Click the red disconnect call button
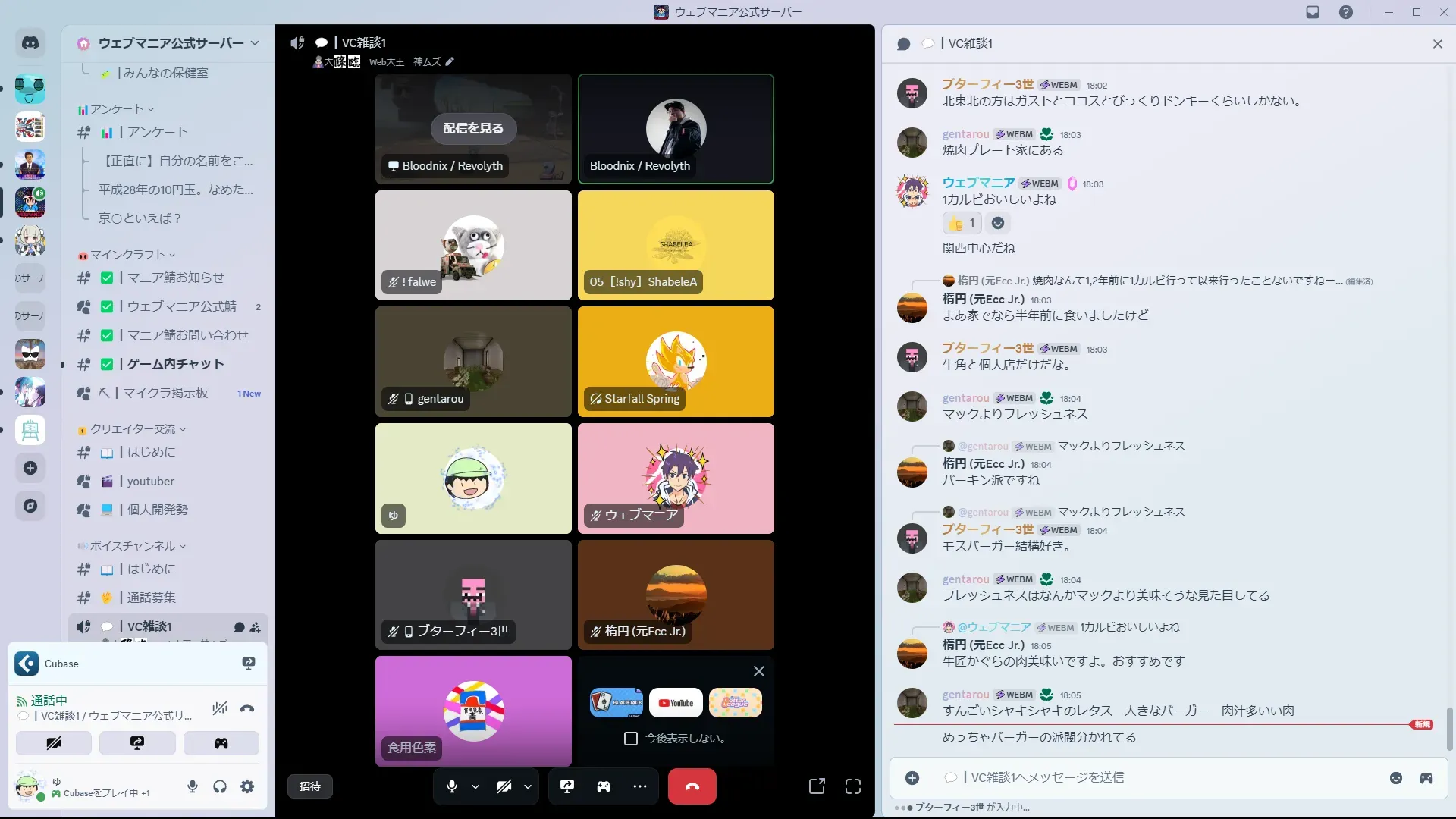 (692, 786)
